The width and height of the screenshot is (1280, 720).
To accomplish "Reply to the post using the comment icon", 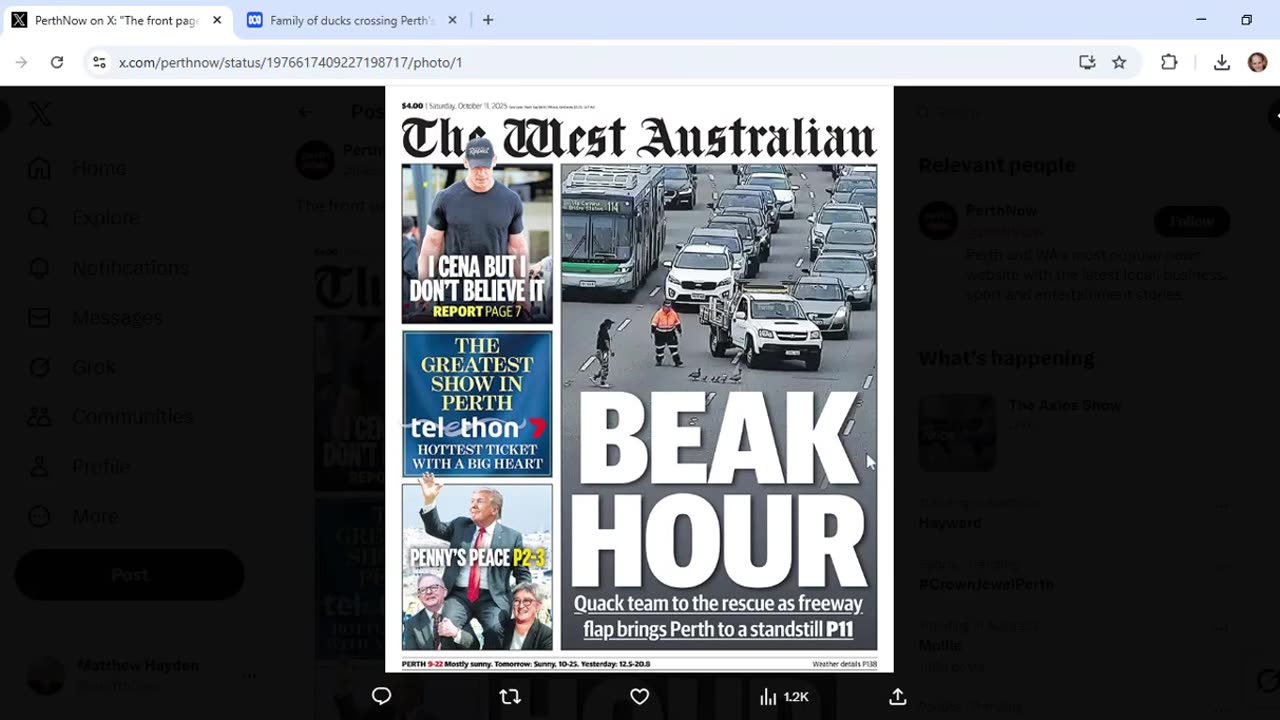I will 381,696.
